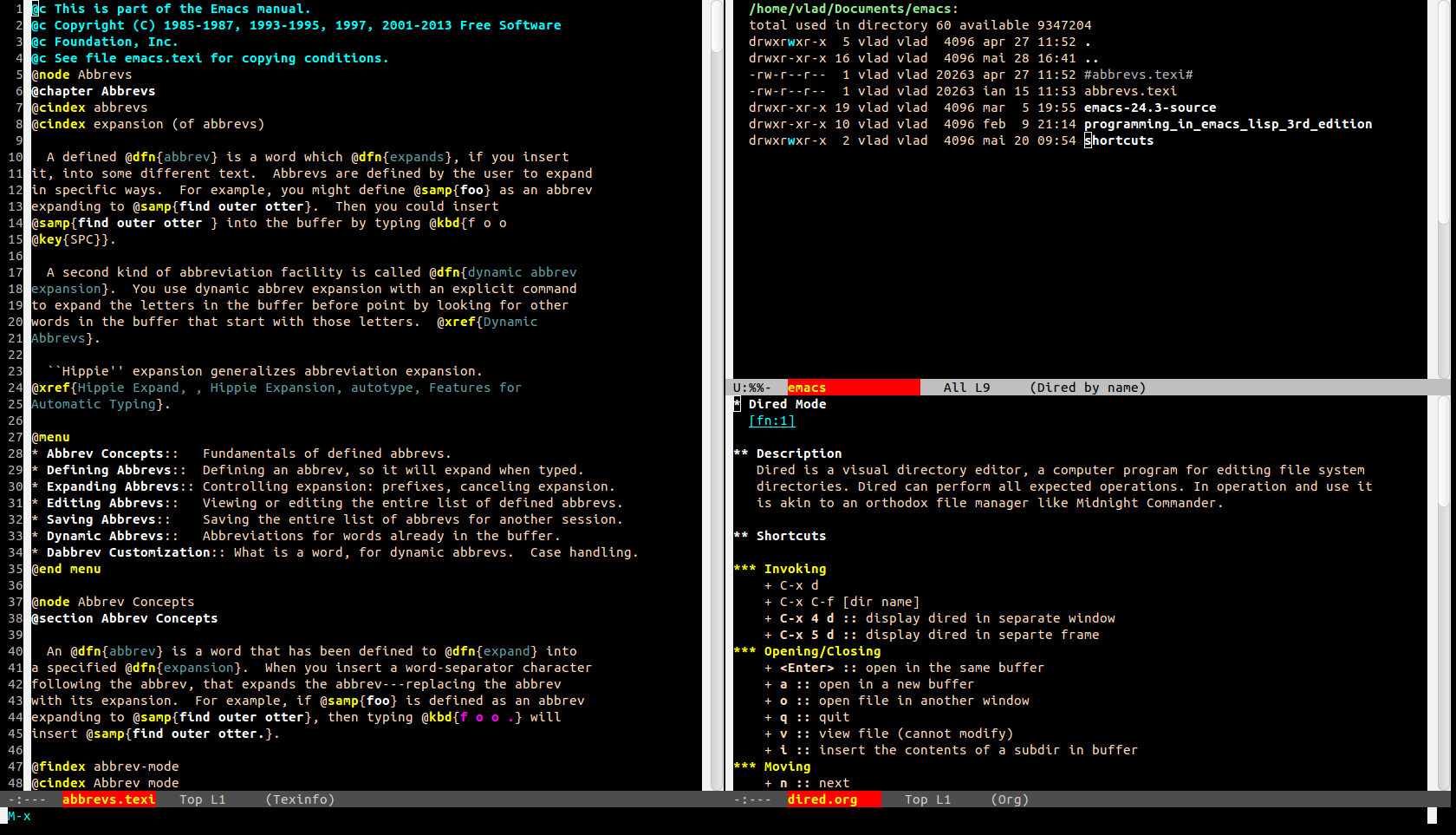The height and width of the screenshot is (835, 1456).
Task: Select the Dynamic Abbrevs menu entry
Action: point(105,536)
